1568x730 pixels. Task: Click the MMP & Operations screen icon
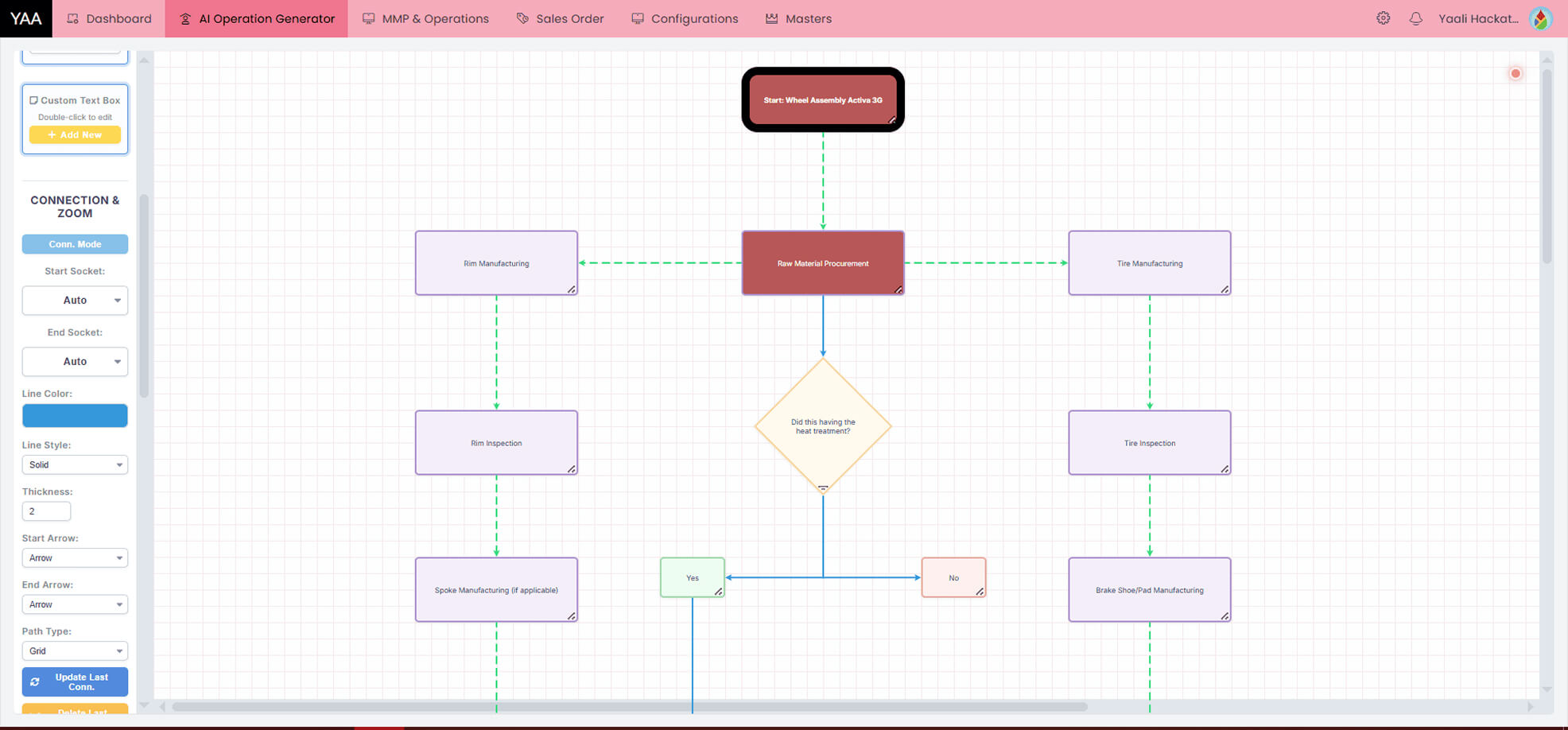coord(367,17)
